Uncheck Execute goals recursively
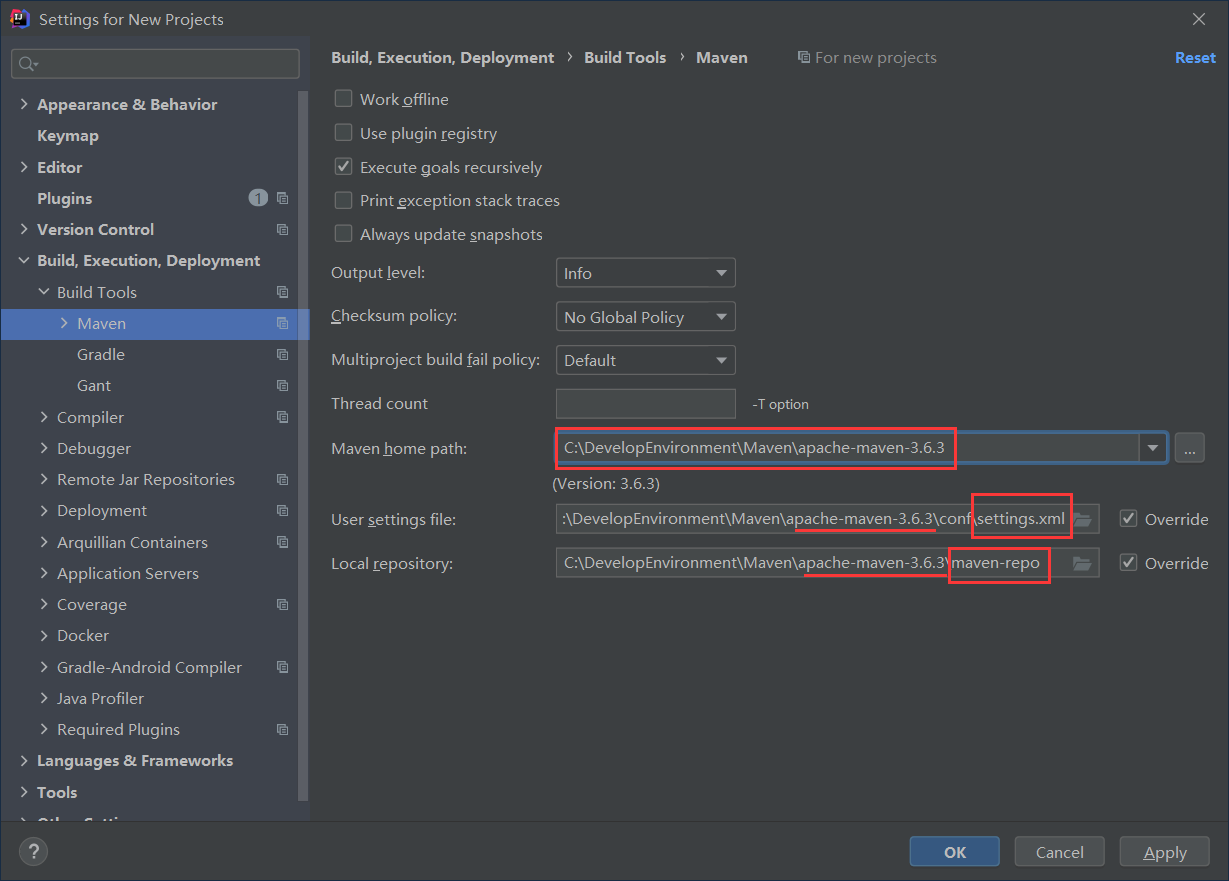This screenshot has width=1229, height=881. click(x=344, y=167)
